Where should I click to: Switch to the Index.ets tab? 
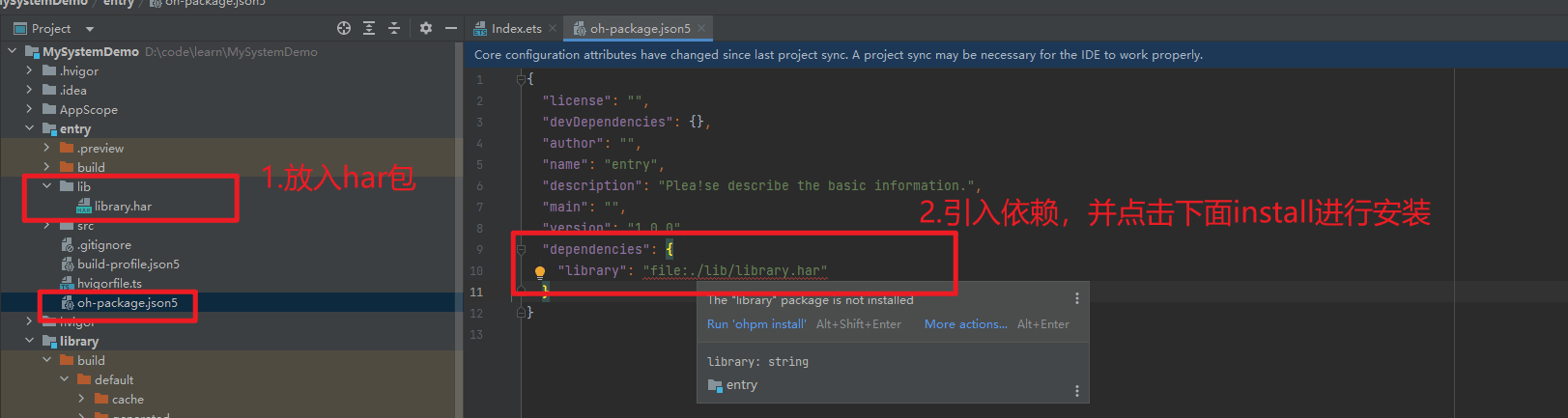pyautogui.click(x=516, y=29)
